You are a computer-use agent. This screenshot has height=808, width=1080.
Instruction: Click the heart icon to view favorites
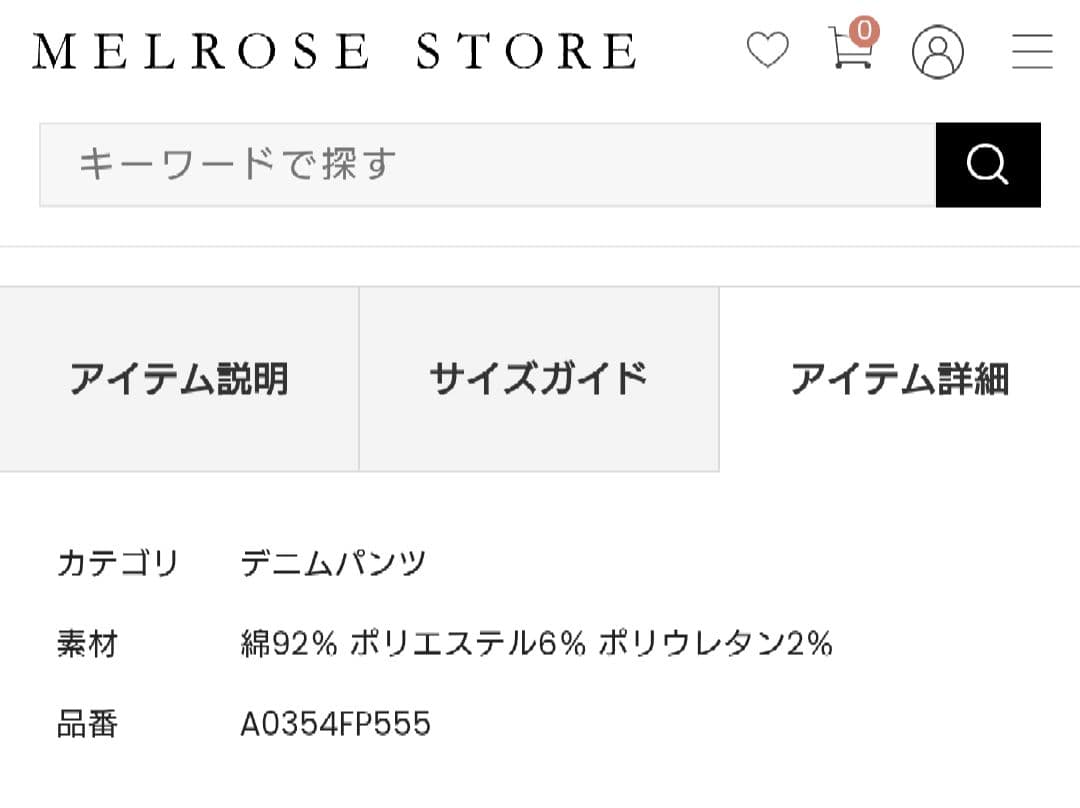[x=768, y=50]
